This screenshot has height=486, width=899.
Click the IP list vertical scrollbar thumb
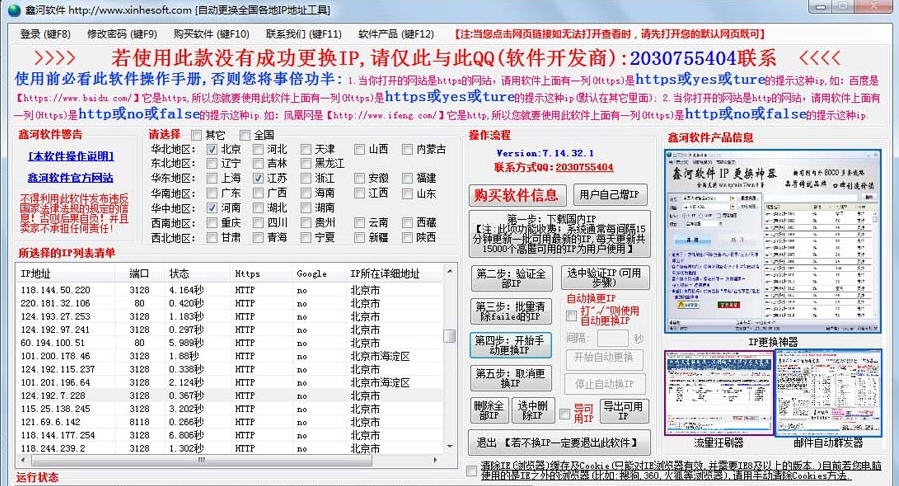[x=450, y=336]
